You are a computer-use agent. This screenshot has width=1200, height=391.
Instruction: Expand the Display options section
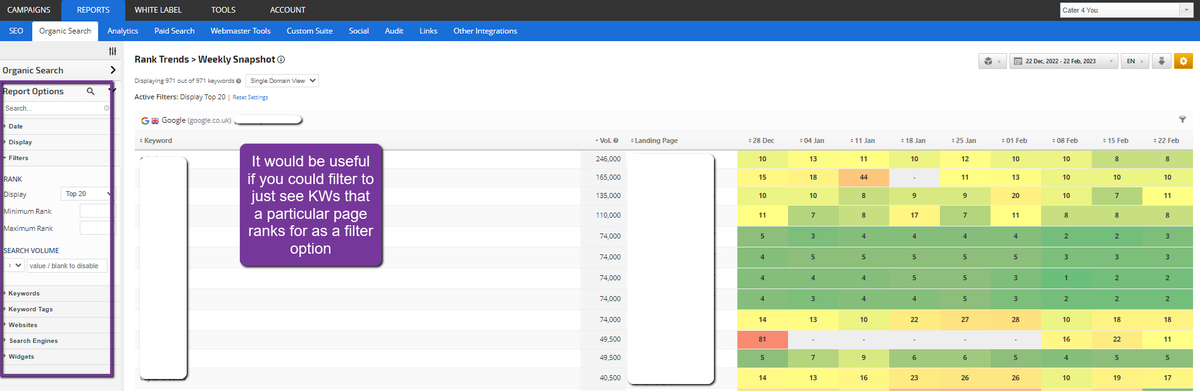tap(20, 142)
